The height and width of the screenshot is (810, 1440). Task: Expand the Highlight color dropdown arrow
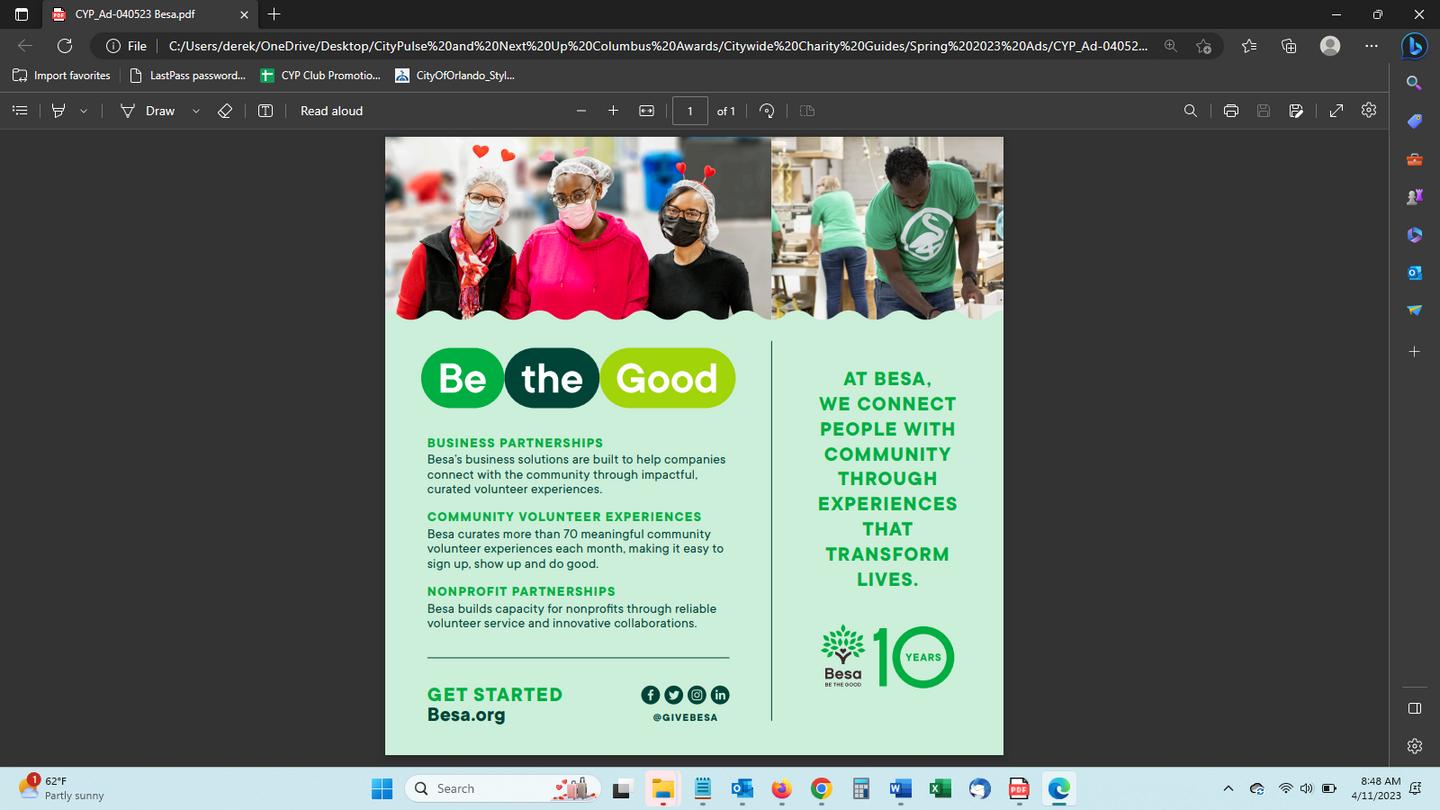pos(84,111)
